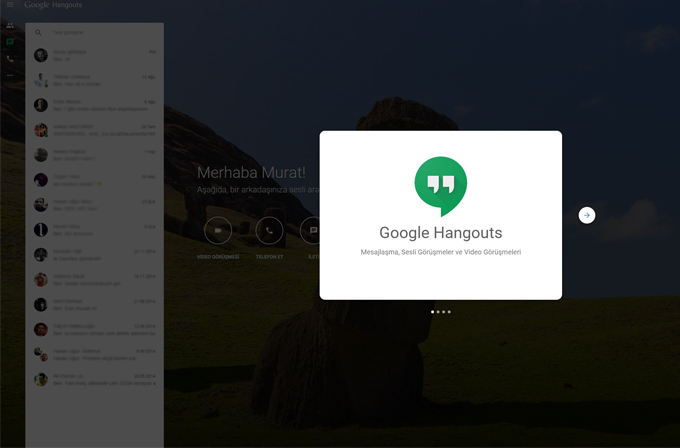Click the 'Merhaba Murat!' greeting heading
The image size is (680, 448).
point(251,173)
